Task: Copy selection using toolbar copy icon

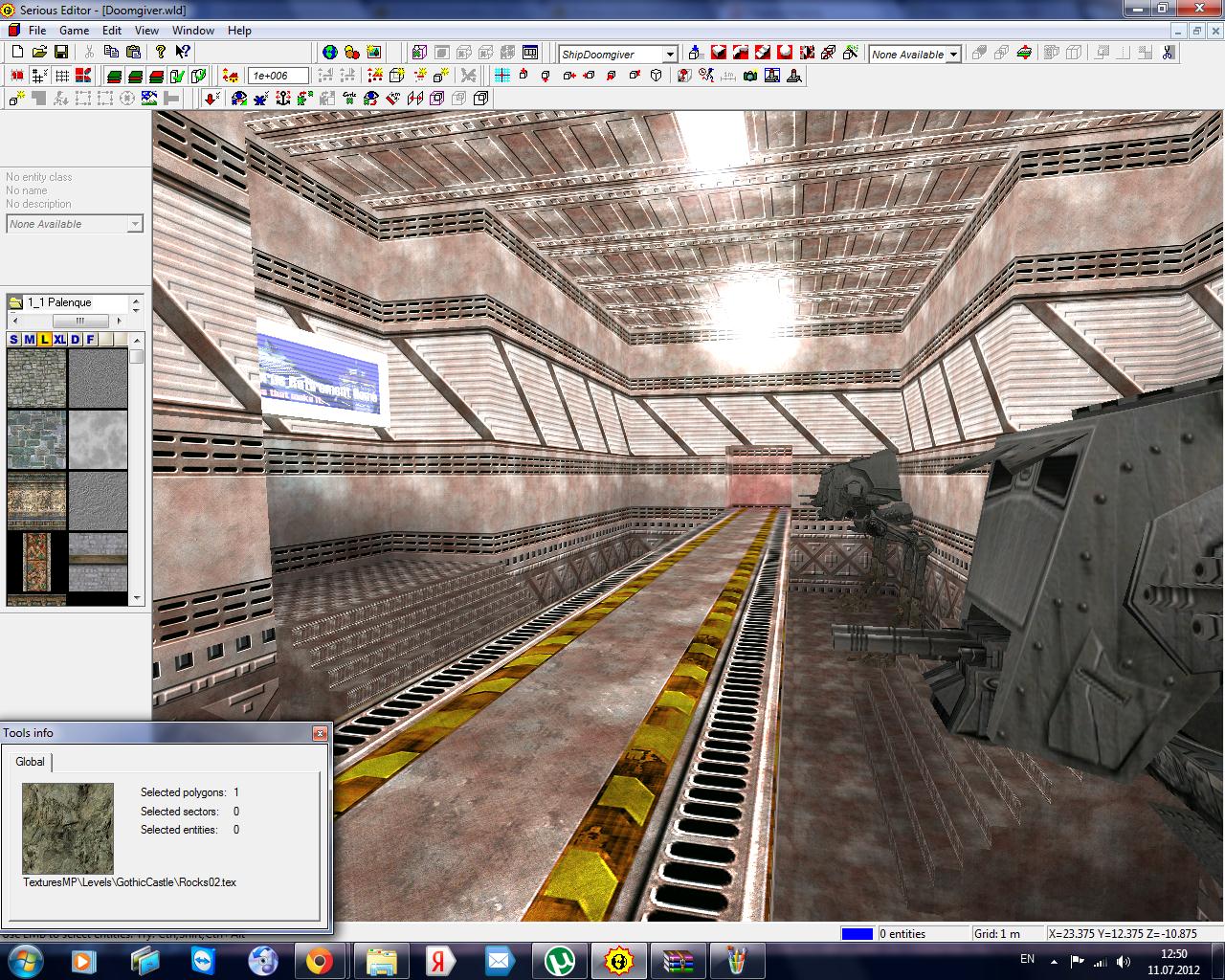Action: point(112,52)
